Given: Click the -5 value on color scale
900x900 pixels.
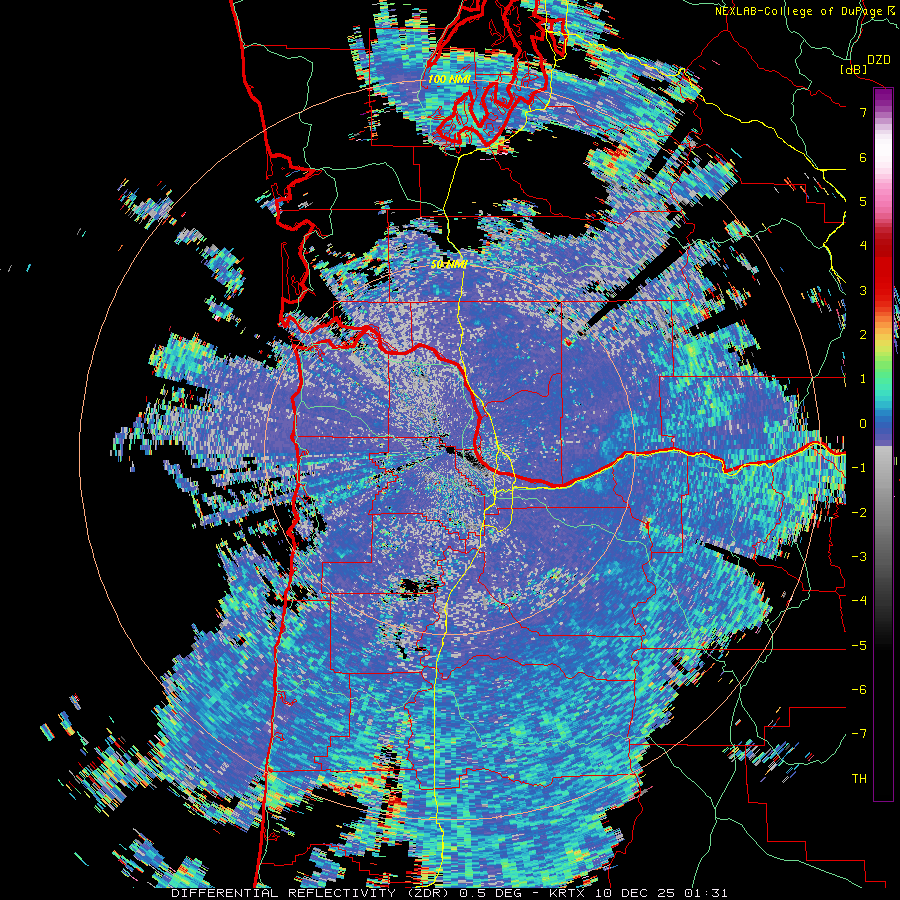Looking at the screenshot, I should 859,646.
